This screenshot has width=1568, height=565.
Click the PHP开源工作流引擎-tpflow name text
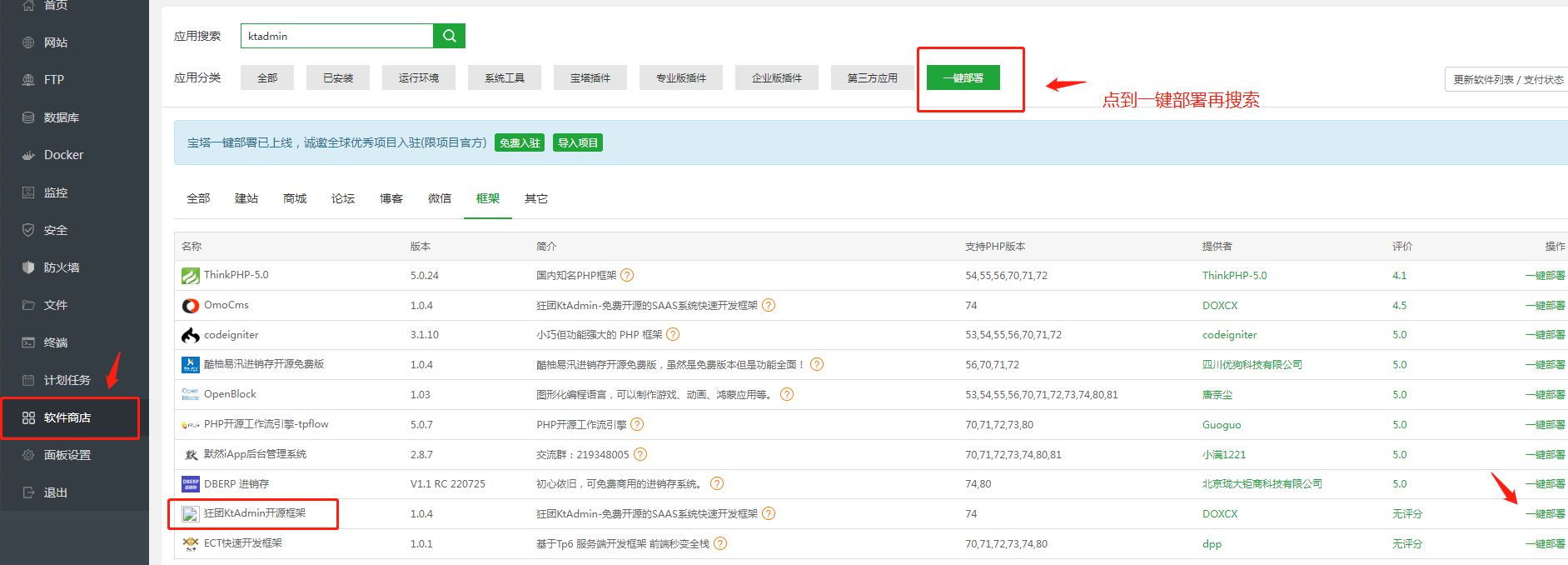pyautogui.click(x=266, y=424)
